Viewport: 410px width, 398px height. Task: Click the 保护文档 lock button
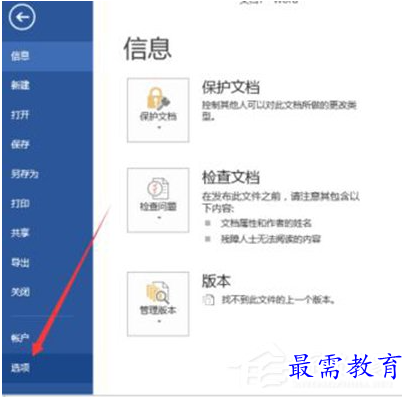tap(158, 110)
